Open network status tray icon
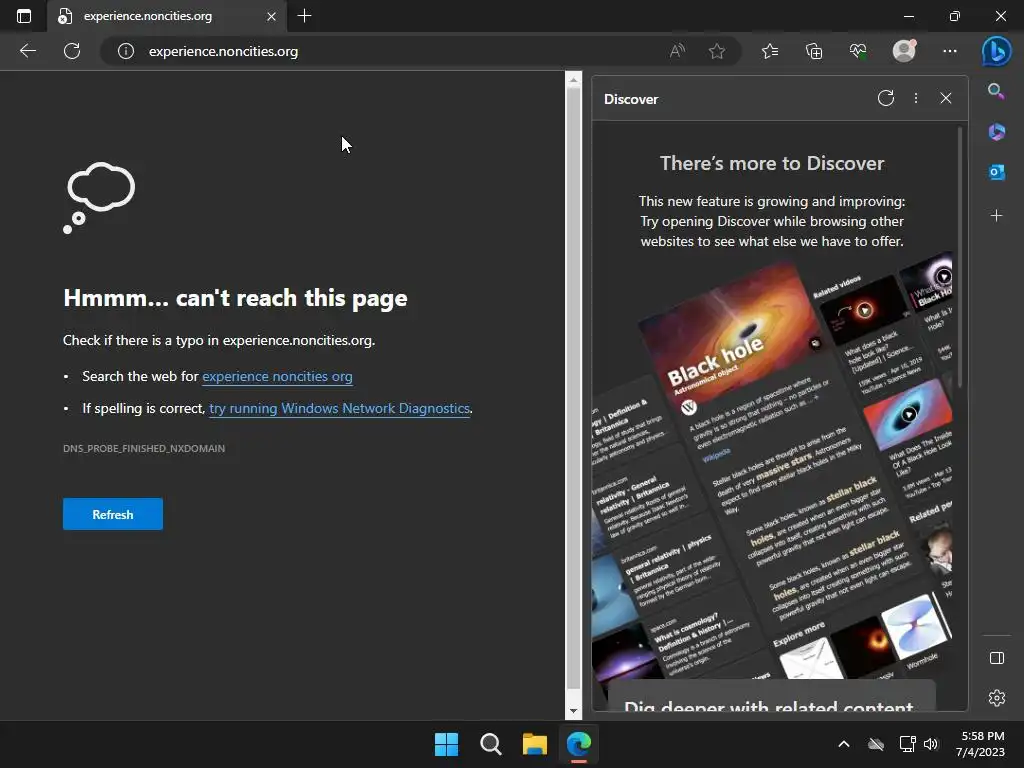This screenshot has width=1024, height=768. point(907,744)
